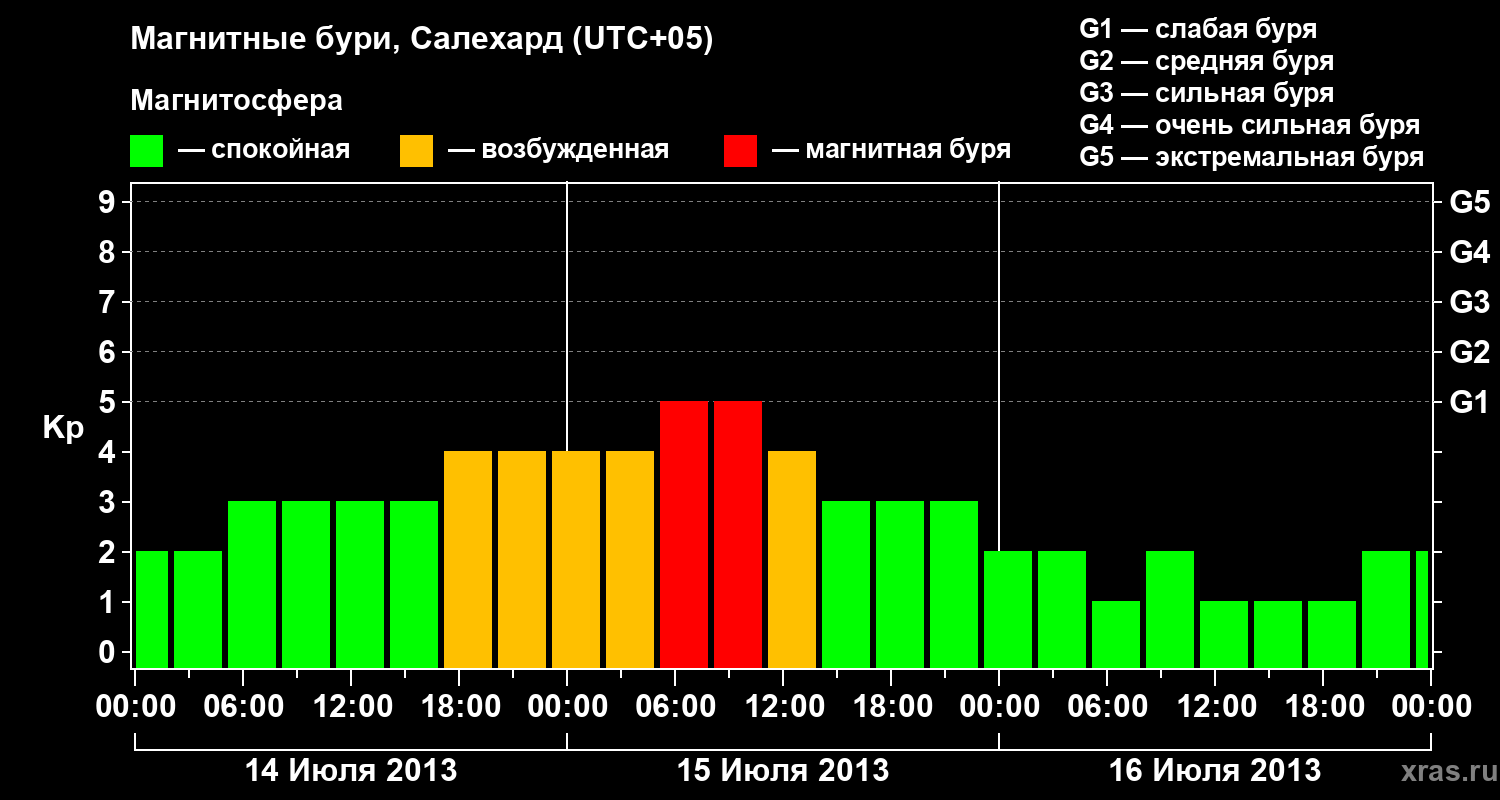Click the 'Kp' axis title
The height and width of the screenshot is (800, 1500).
click(64, 428)
